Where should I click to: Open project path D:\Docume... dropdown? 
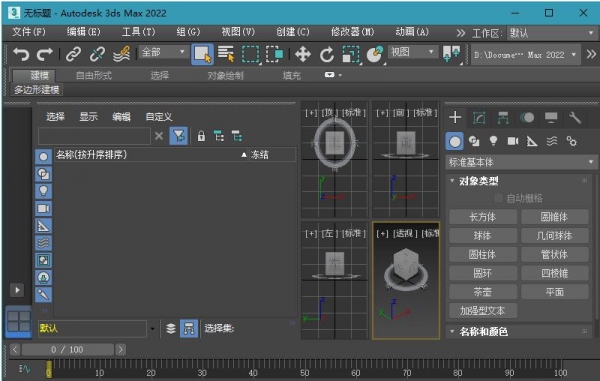tap(525, 55)
